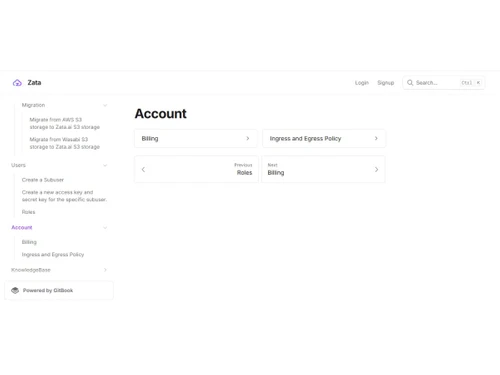Open the Ingress and Egress Policy card

click(324, 138)
